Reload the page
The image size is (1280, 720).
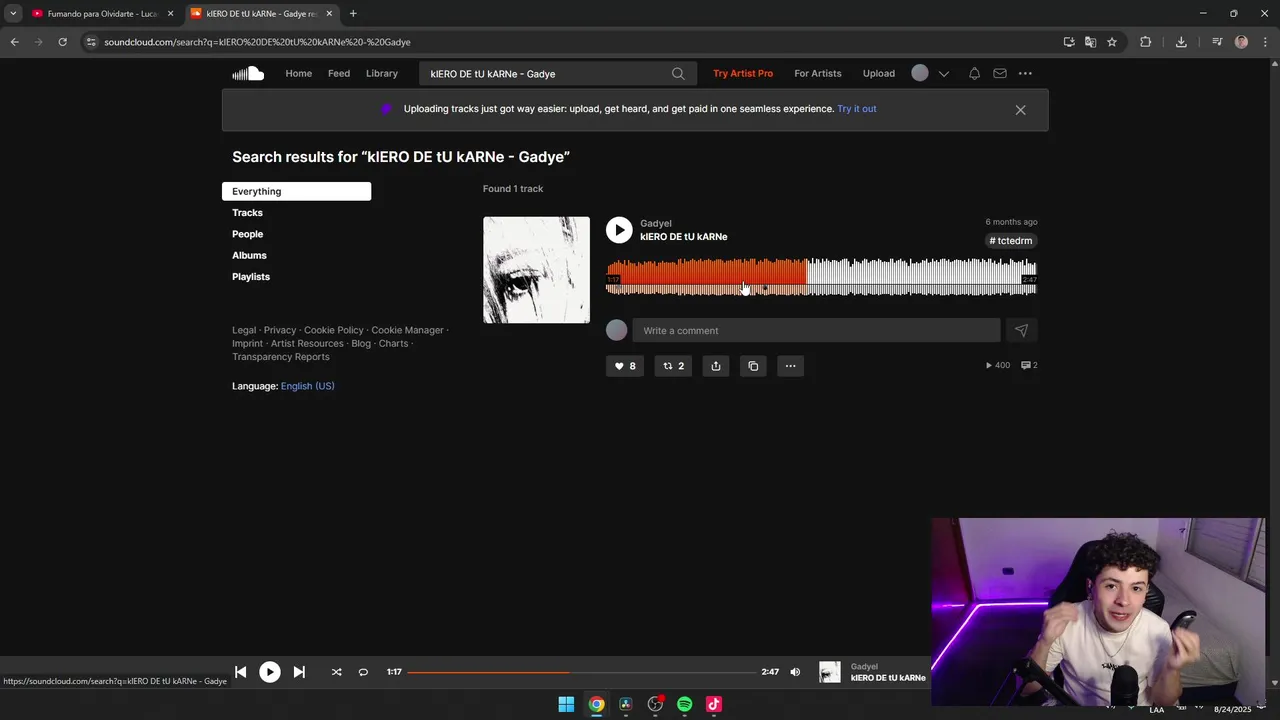(62, 42)
